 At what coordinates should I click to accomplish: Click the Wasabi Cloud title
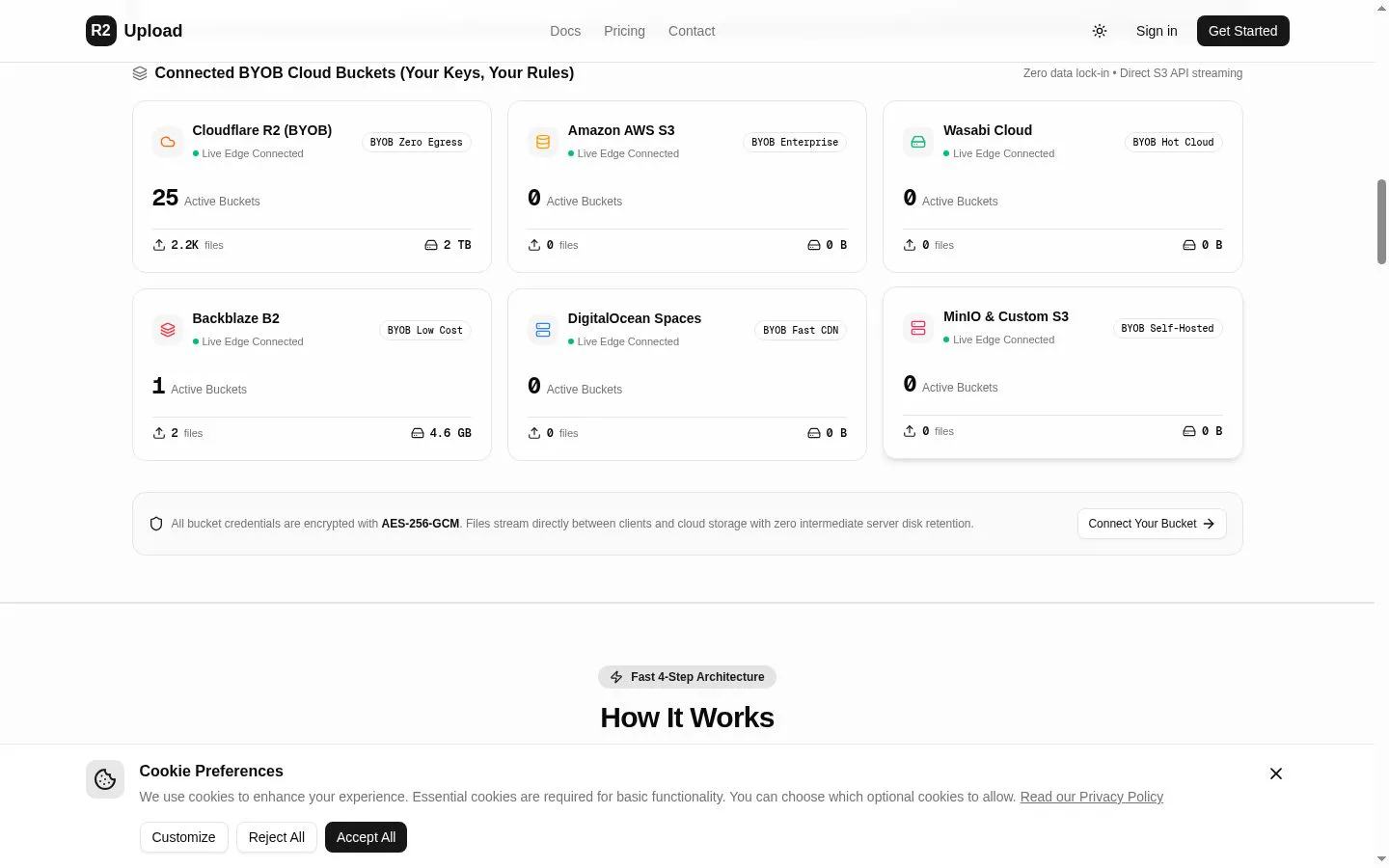(x=988, y=130)
